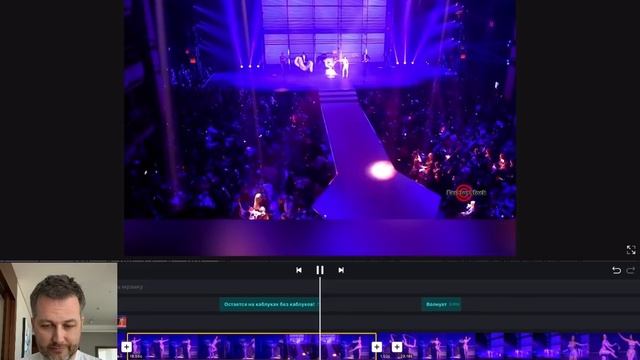Undo the last edit

point(616,270)
